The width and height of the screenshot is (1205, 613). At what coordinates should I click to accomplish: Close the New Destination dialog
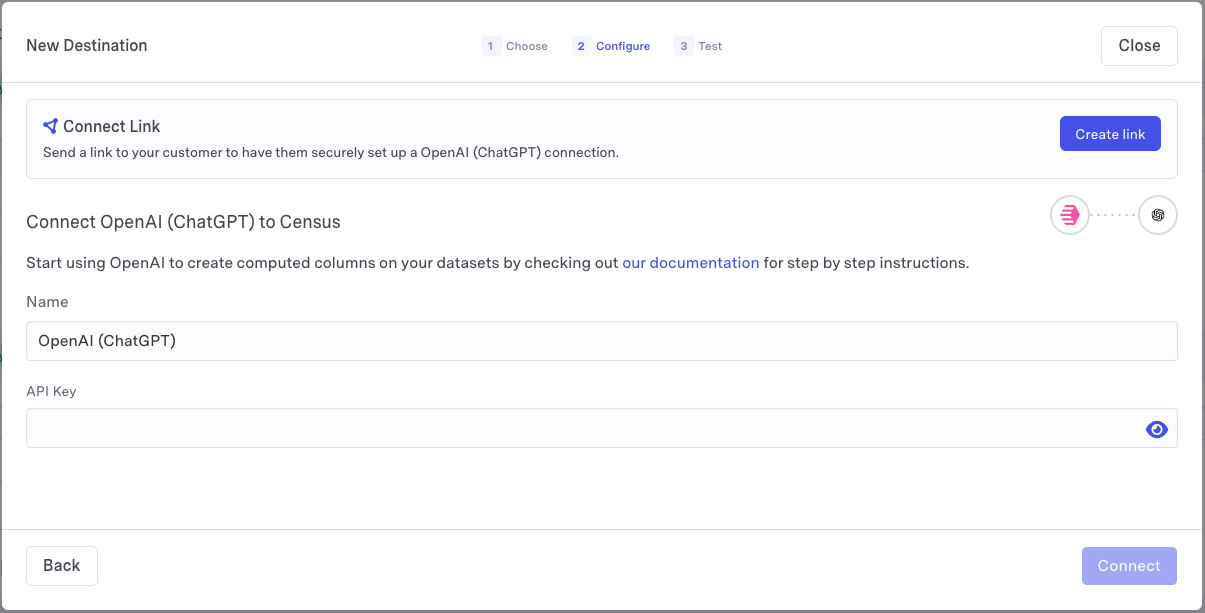tap(1138, 46)
